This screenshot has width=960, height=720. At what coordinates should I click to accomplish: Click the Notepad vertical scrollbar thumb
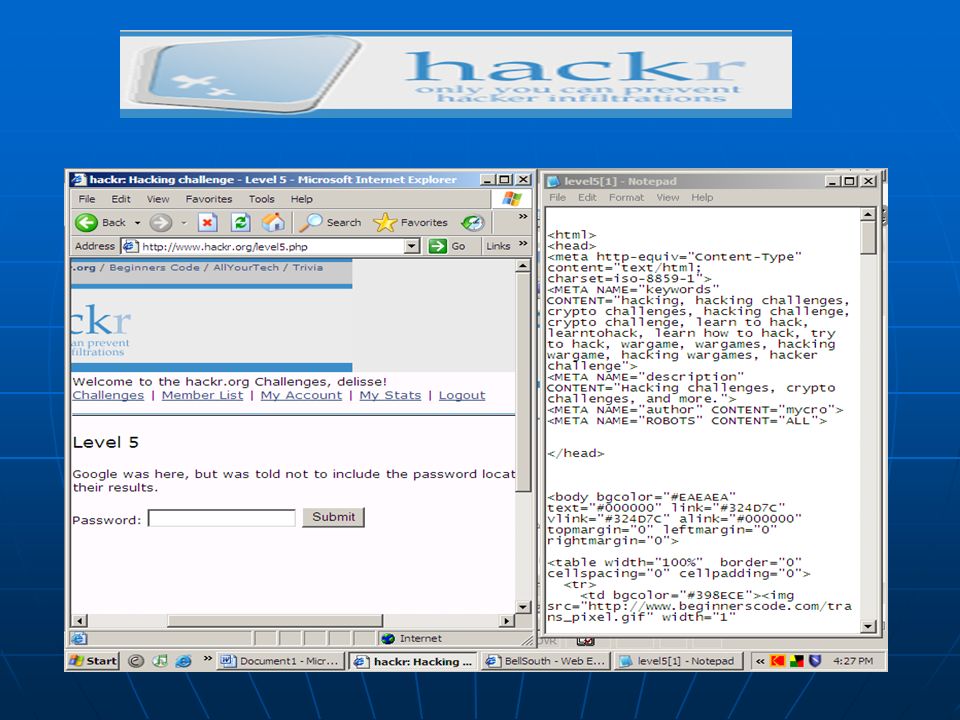[x=868, y=238]
